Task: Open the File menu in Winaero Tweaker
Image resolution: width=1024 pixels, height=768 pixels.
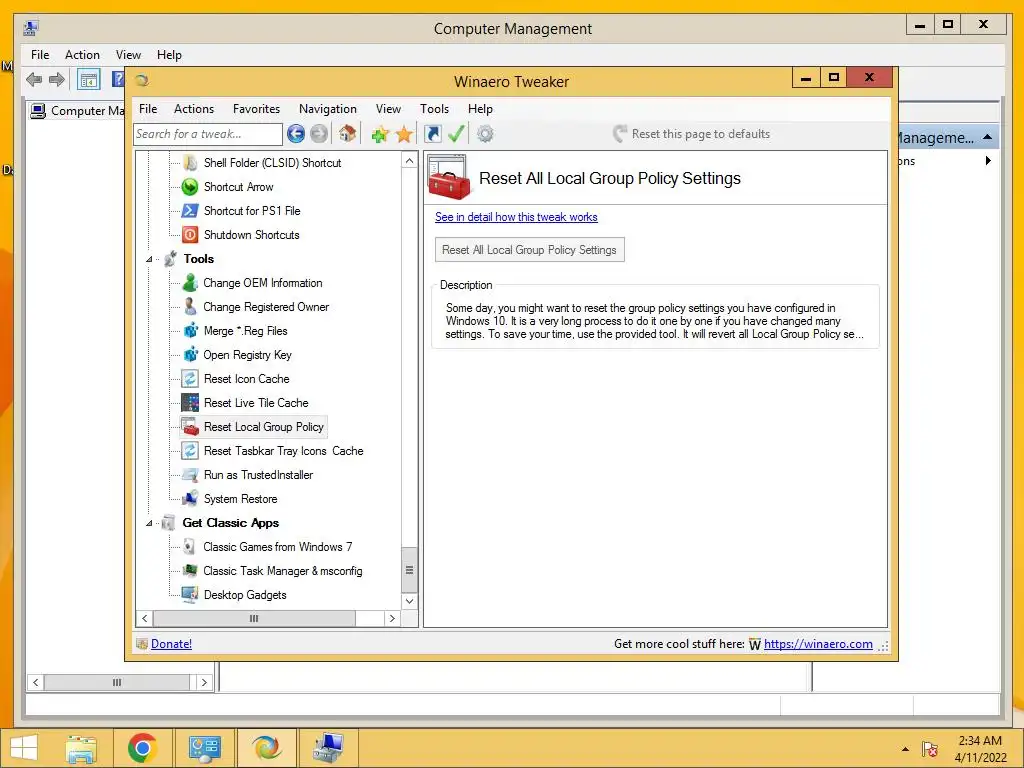Action: tap(148, 109)
